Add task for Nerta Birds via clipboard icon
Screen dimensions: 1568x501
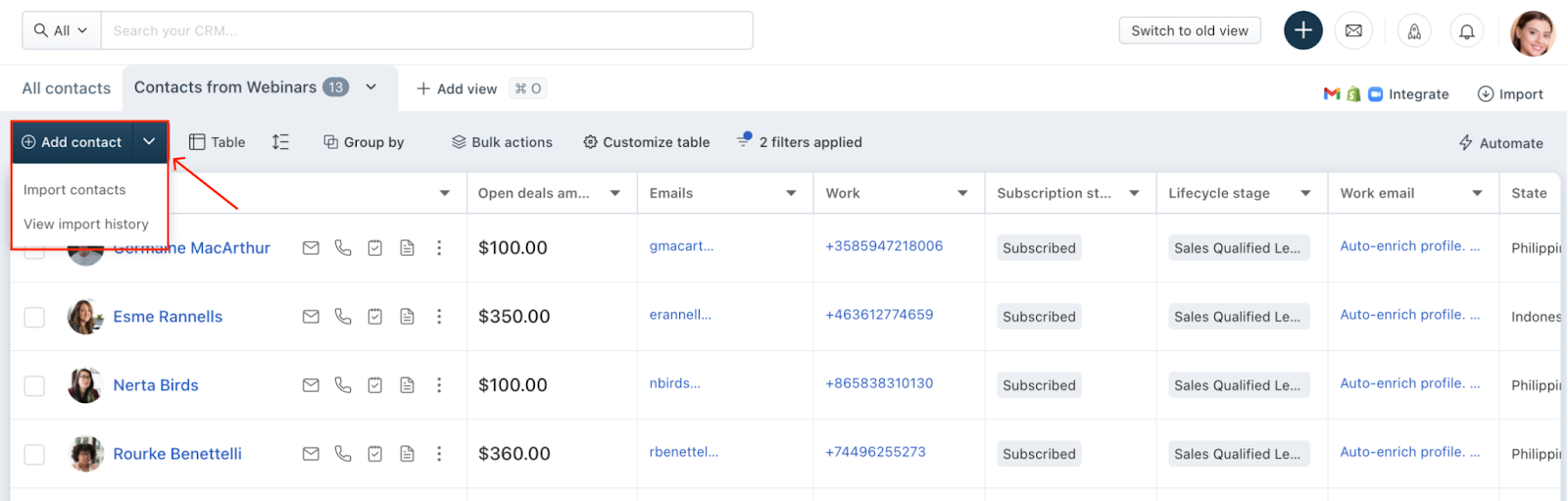pyautogui.click(x=375, y=385)
